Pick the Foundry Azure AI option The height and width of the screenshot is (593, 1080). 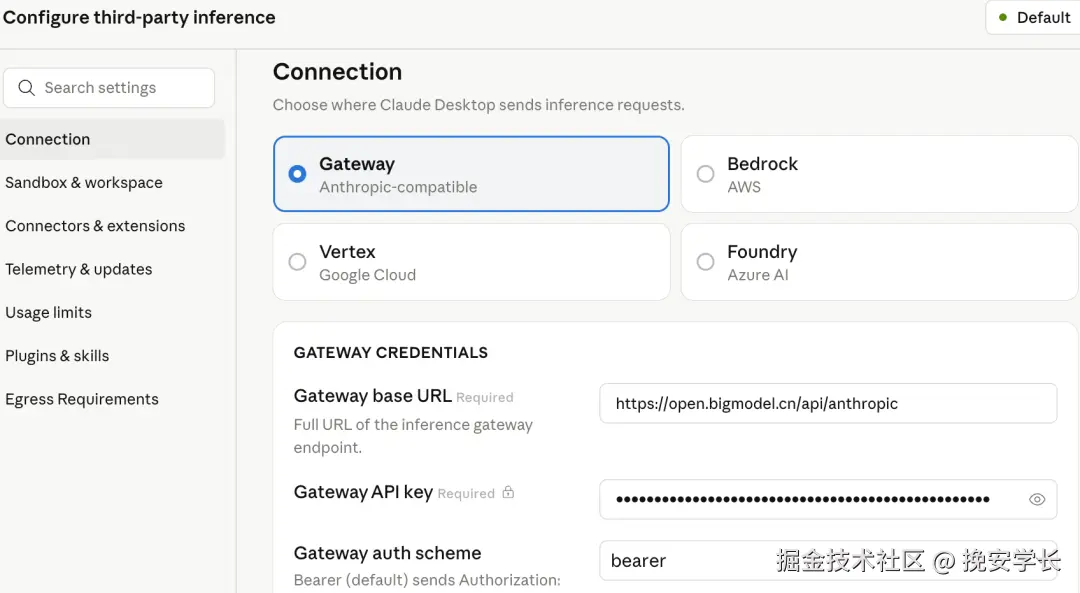pos(705,262)
